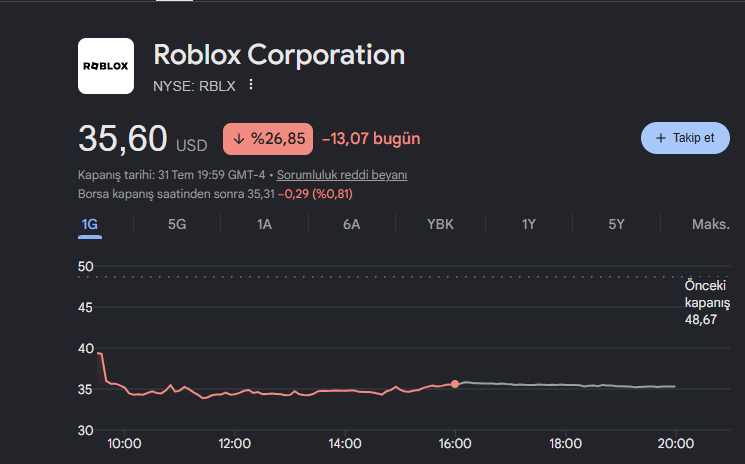
Task: Click the 16:00 time axis label
Action: (455, 444)
